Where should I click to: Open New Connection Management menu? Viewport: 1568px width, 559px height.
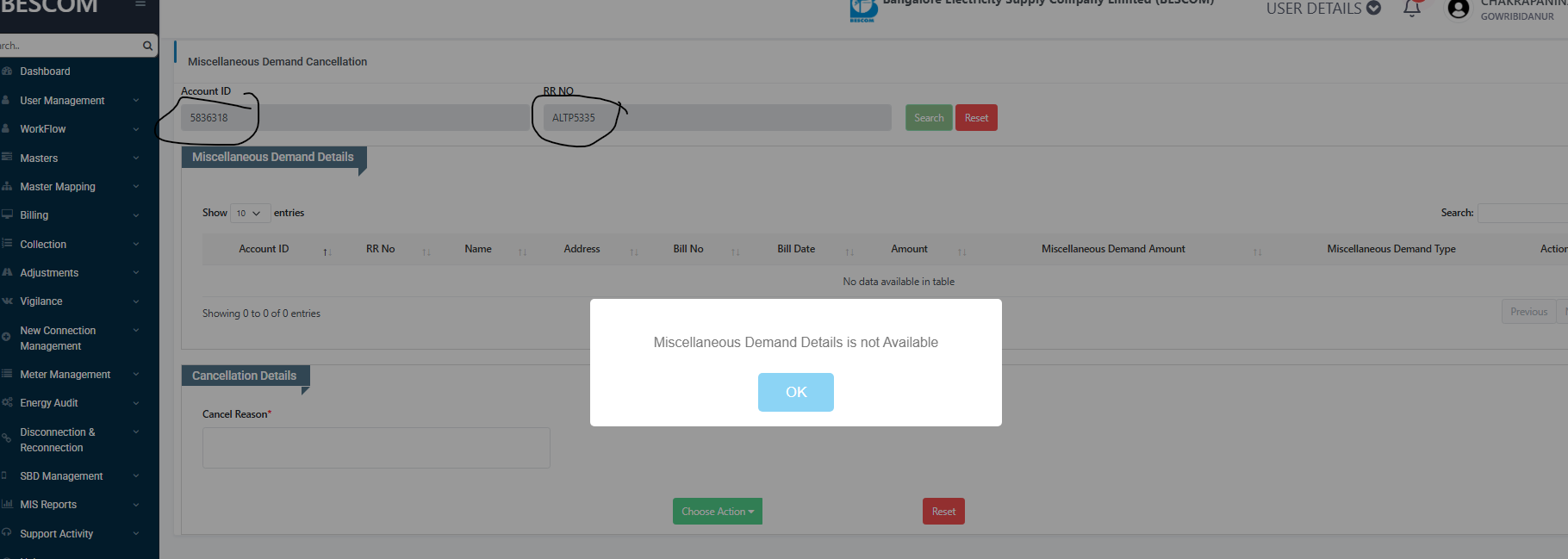[x=58, y=339]
